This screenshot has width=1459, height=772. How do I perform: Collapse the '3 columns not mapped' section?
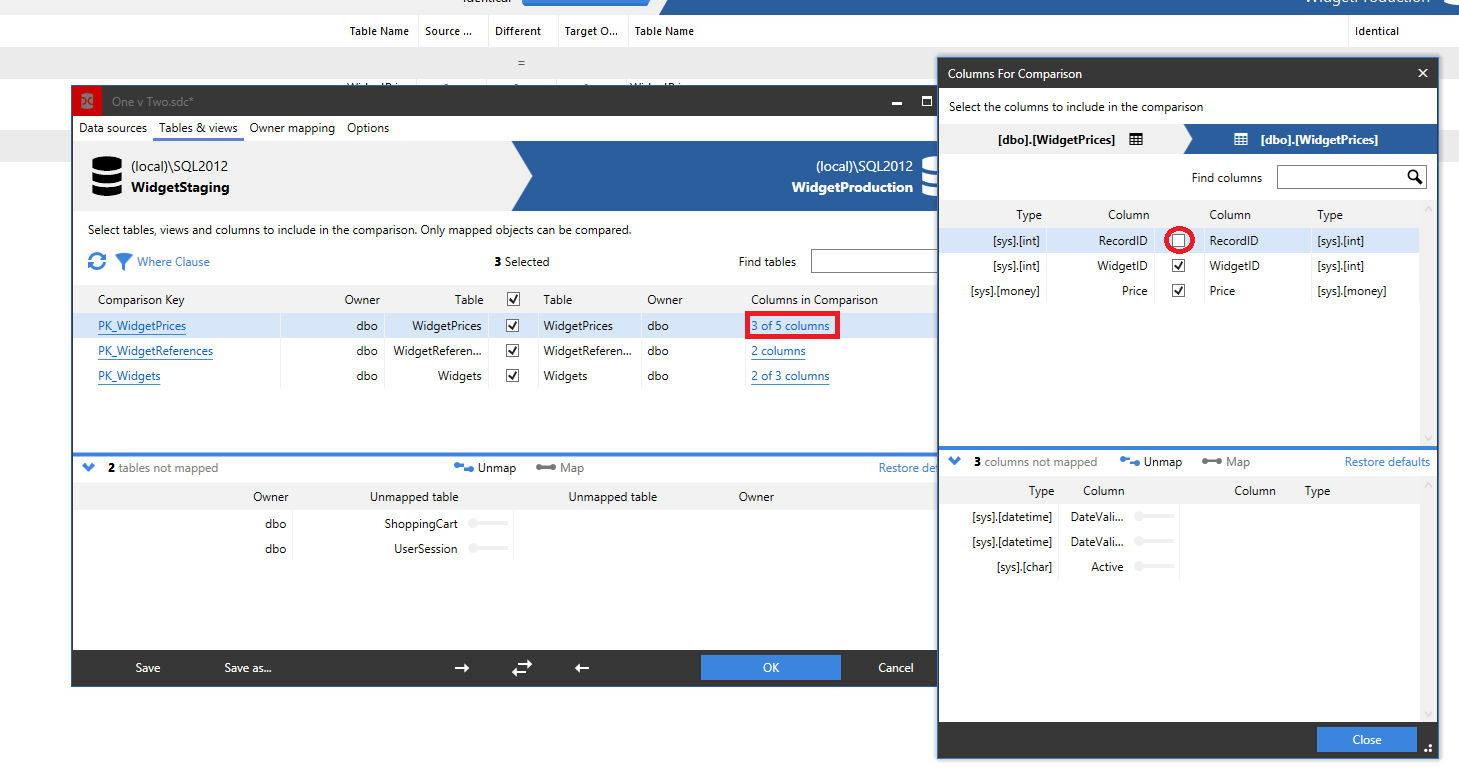point(954,461)
